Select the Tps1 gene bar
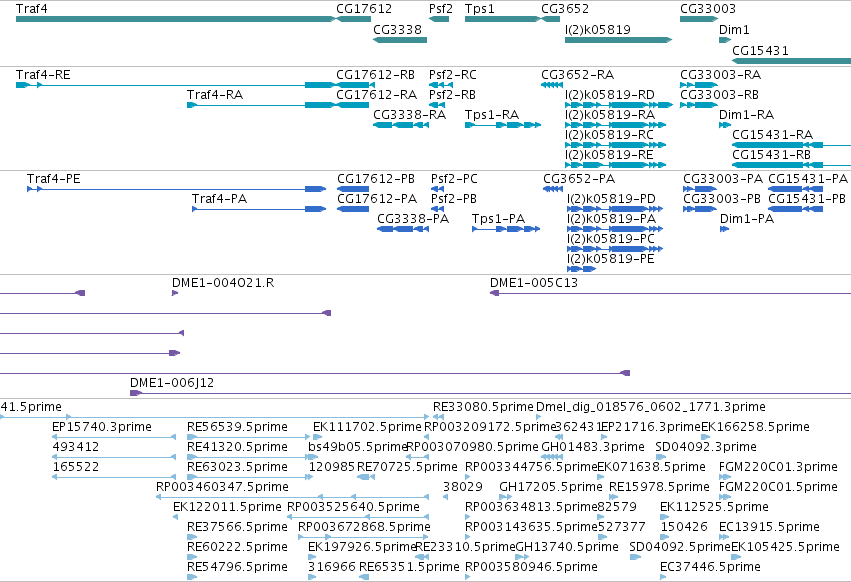Screen dimensions: 851x582 [x=503, y=19]
